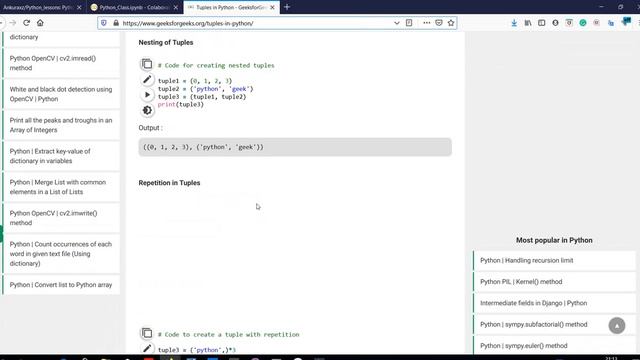Open address bar history dropdown arrow
The height and width of the screenshot is (360, 640).
(x=396, y=23)
